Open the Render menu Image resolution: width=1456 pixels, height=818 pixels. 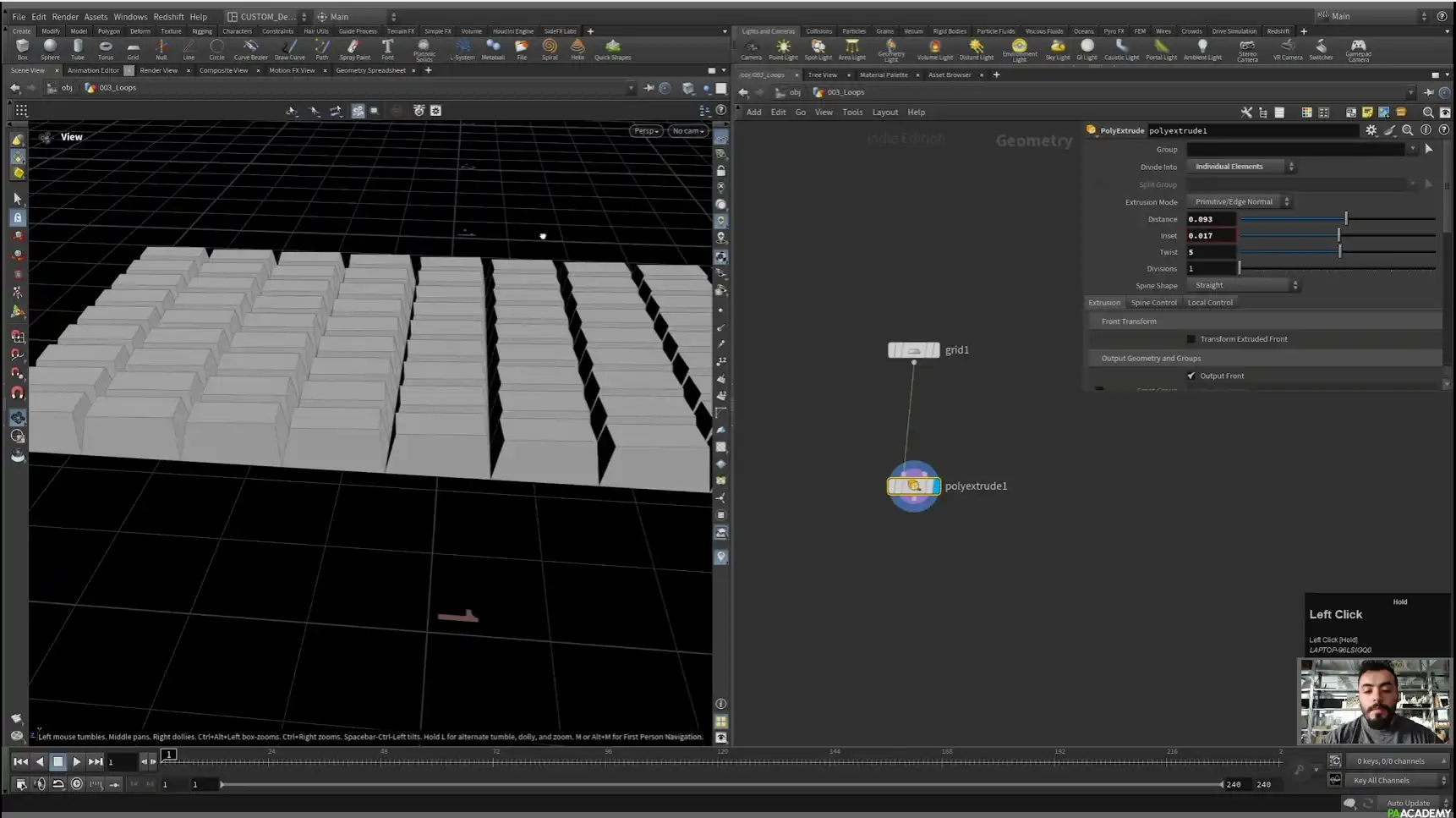click(x=65, y=16)
